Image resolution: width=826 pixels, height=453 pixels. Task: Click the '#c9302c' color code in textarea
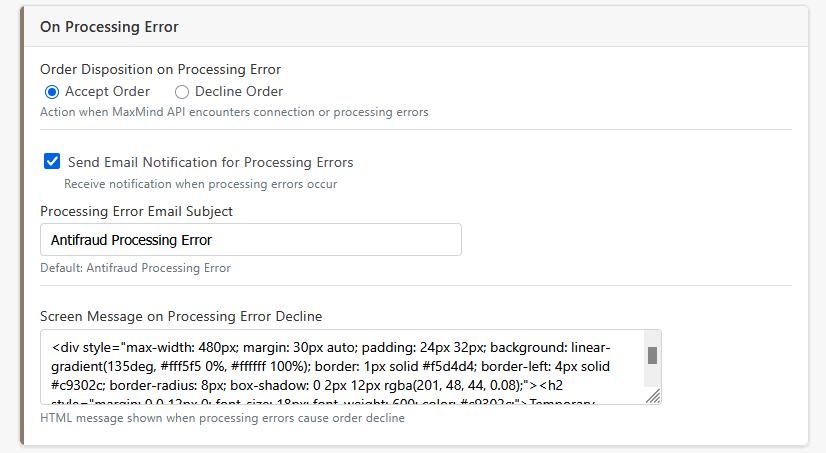78,385
